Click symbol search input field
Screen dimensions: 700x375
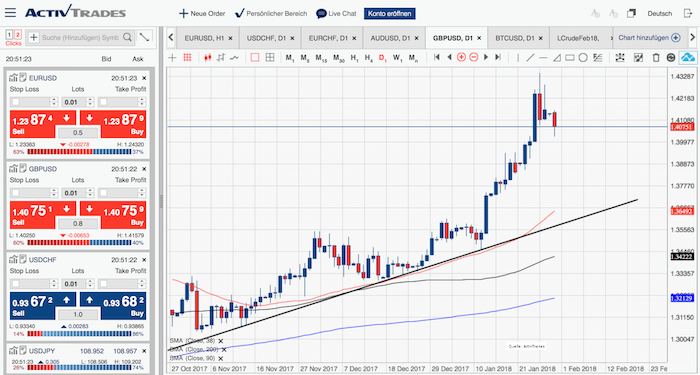[80, 38]
